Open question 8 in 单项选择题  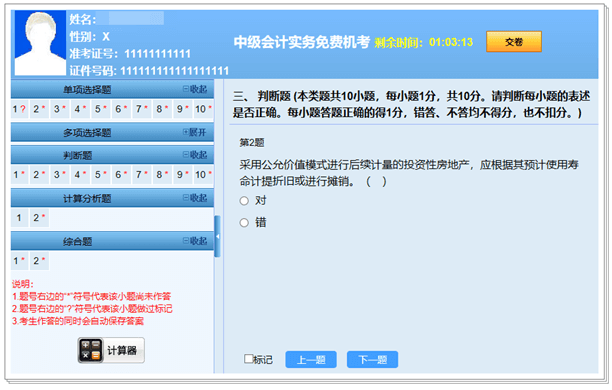click(x=162, y=109)
